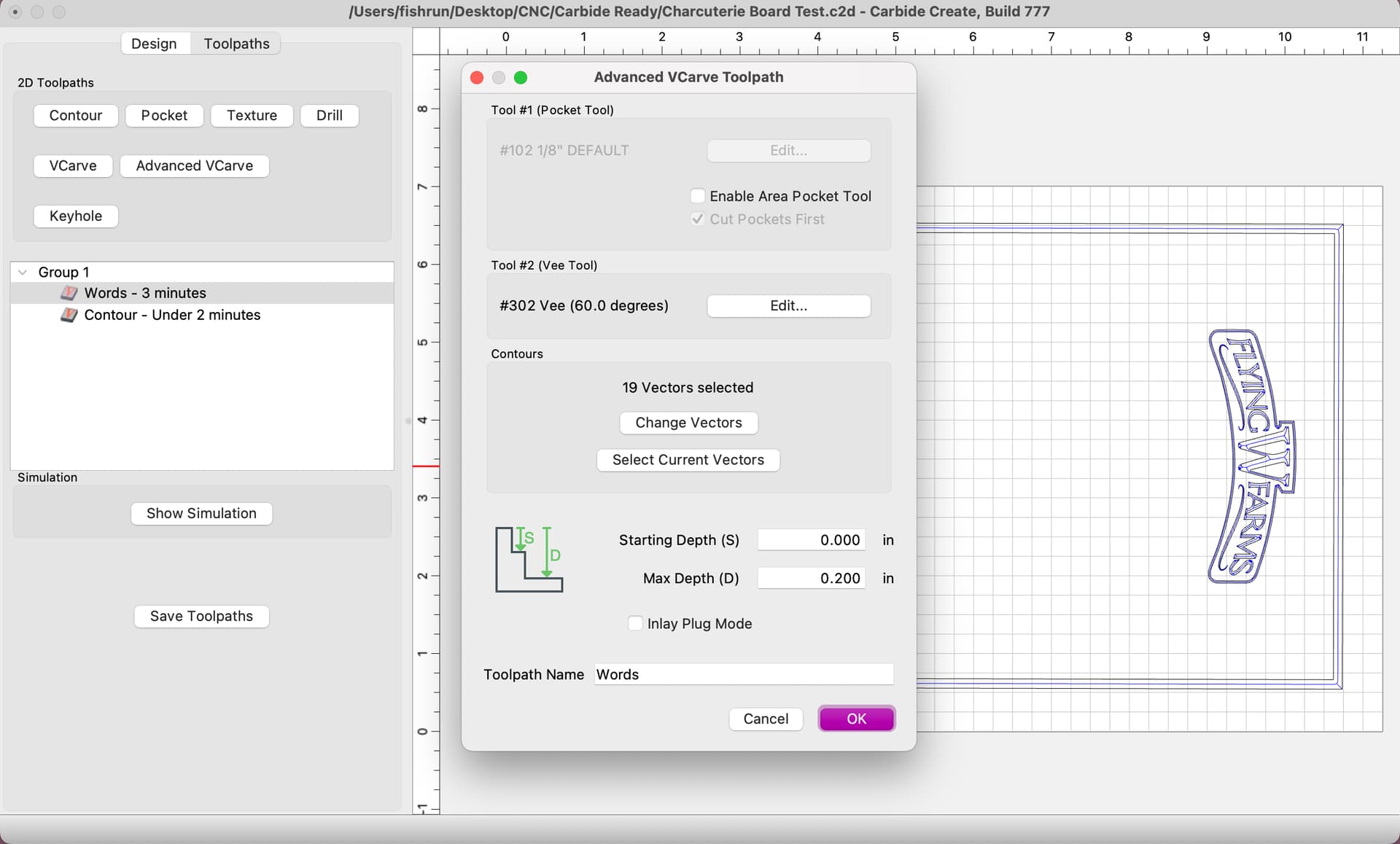Click the '19 Vectors selected' text
Viewport: 1400px width, 844px height.
[688, 388]
